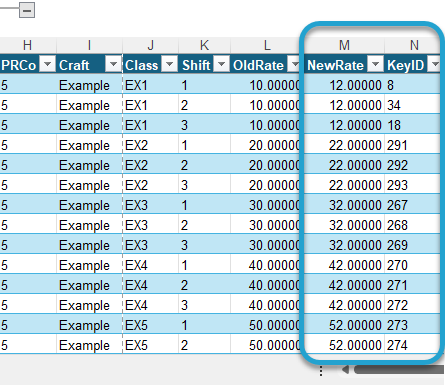
Task: Select the NewRate header cell
Action: (x=344, y=64)
